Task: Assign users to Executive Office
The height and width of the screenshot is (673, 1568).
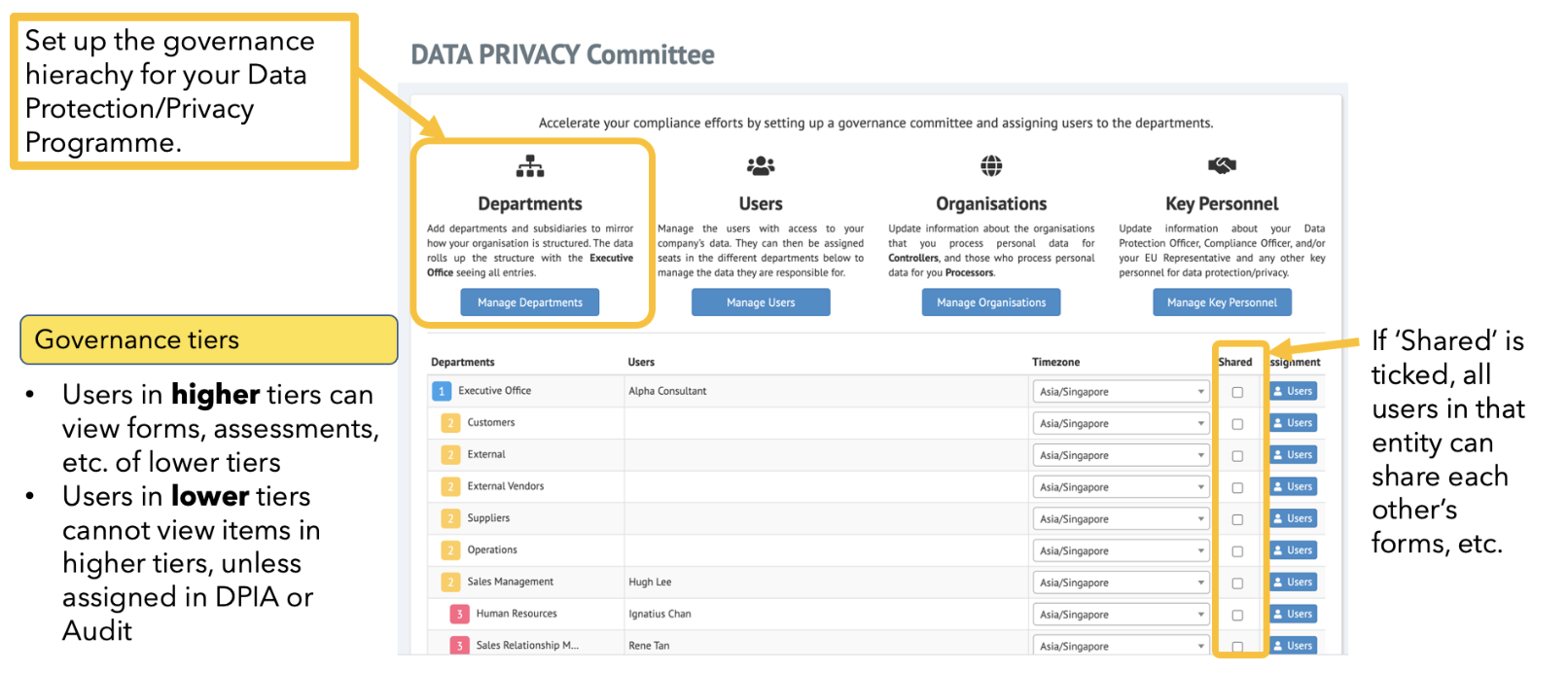Action: 1294,391
